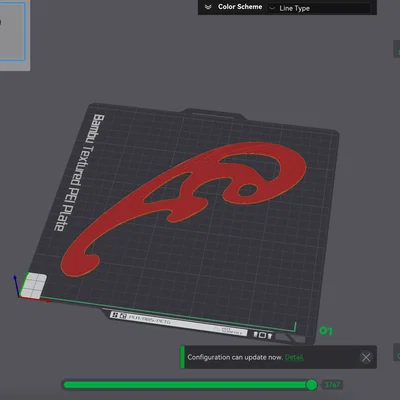Click the white grid square at bed corner
Screen dimensions: 400x400
click(33, 285)
